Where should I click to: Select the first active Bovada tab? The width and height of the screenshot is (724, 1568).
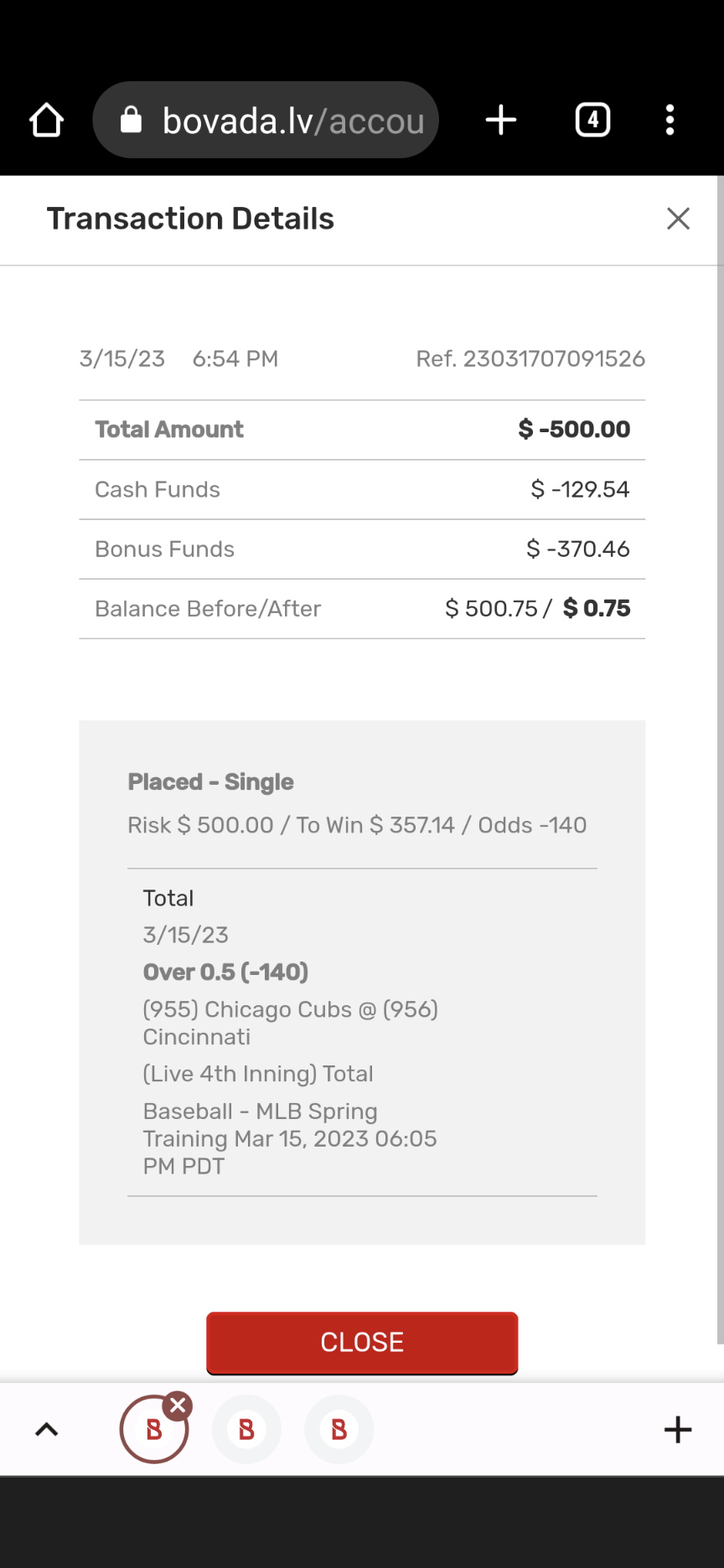tap(153, 1431)
